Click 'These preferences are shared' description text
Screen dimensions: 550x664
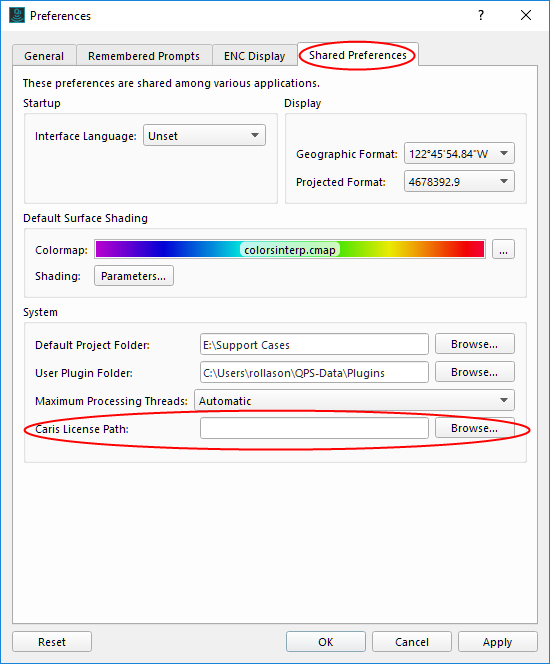(x=171, y=83)
